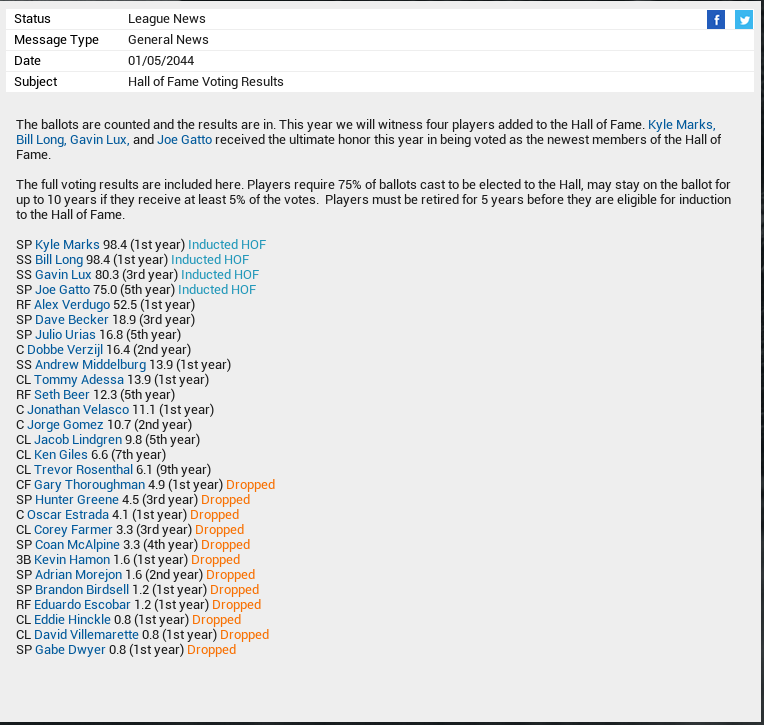Open Alex Verdugo's player page
764x725 pixels.
pos(72,305)
